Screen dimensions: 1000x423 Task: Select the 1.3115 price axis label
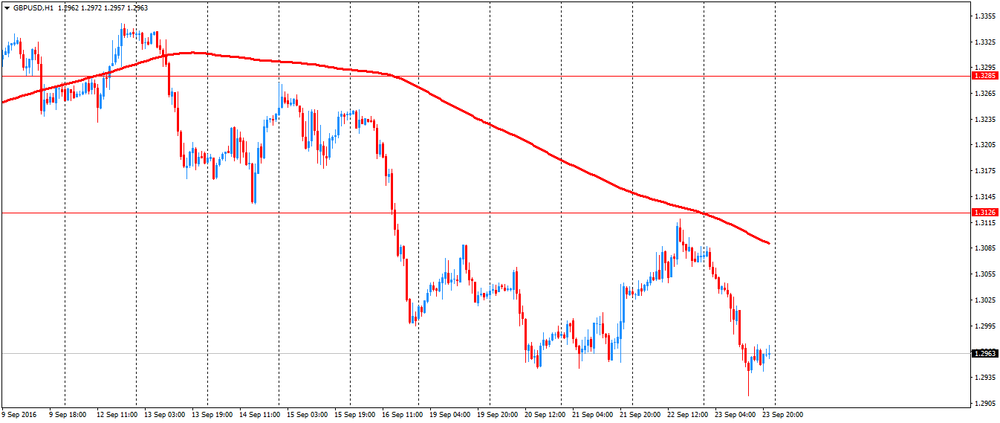[984, 222]
